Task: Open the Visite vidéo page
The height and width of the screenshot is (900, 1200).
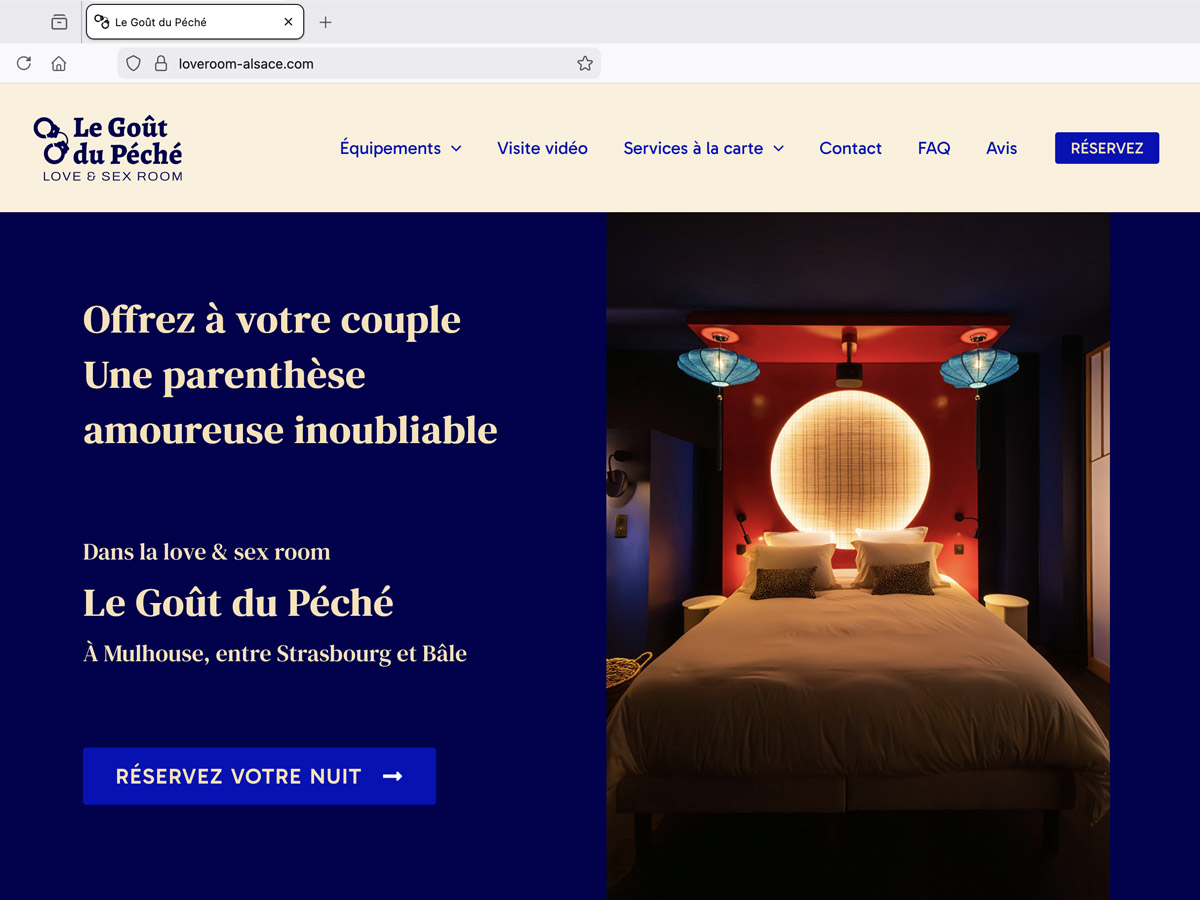Action: tap(542, 148)
